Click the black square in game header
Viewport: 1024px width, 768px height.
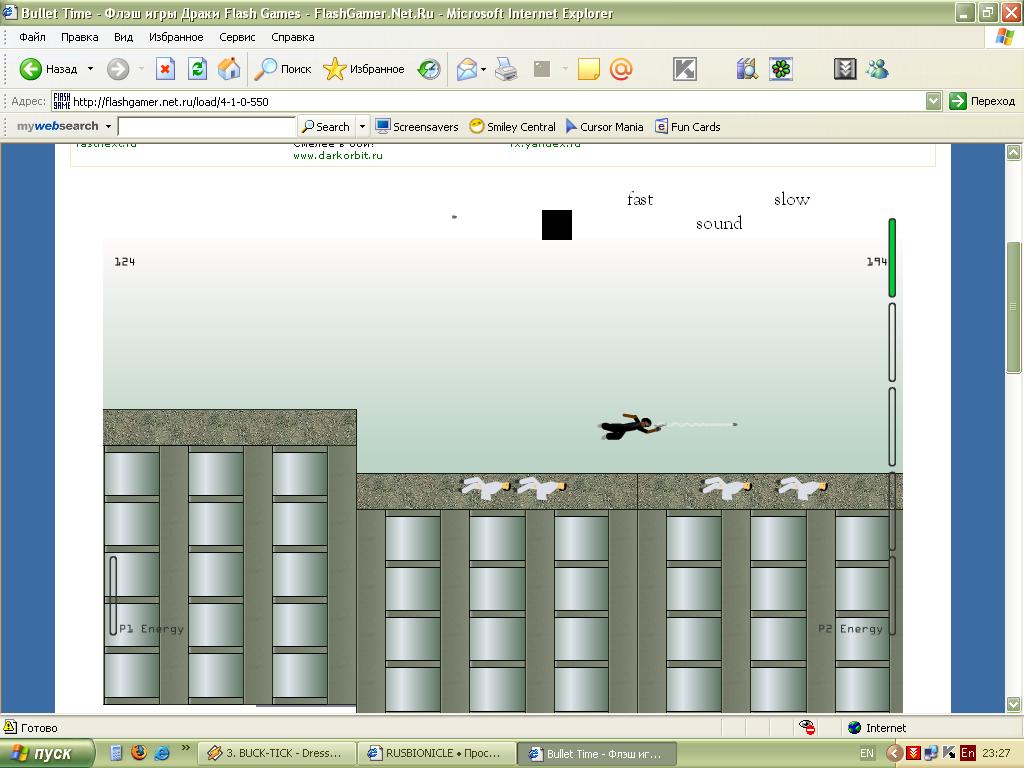tap(557, 225)
